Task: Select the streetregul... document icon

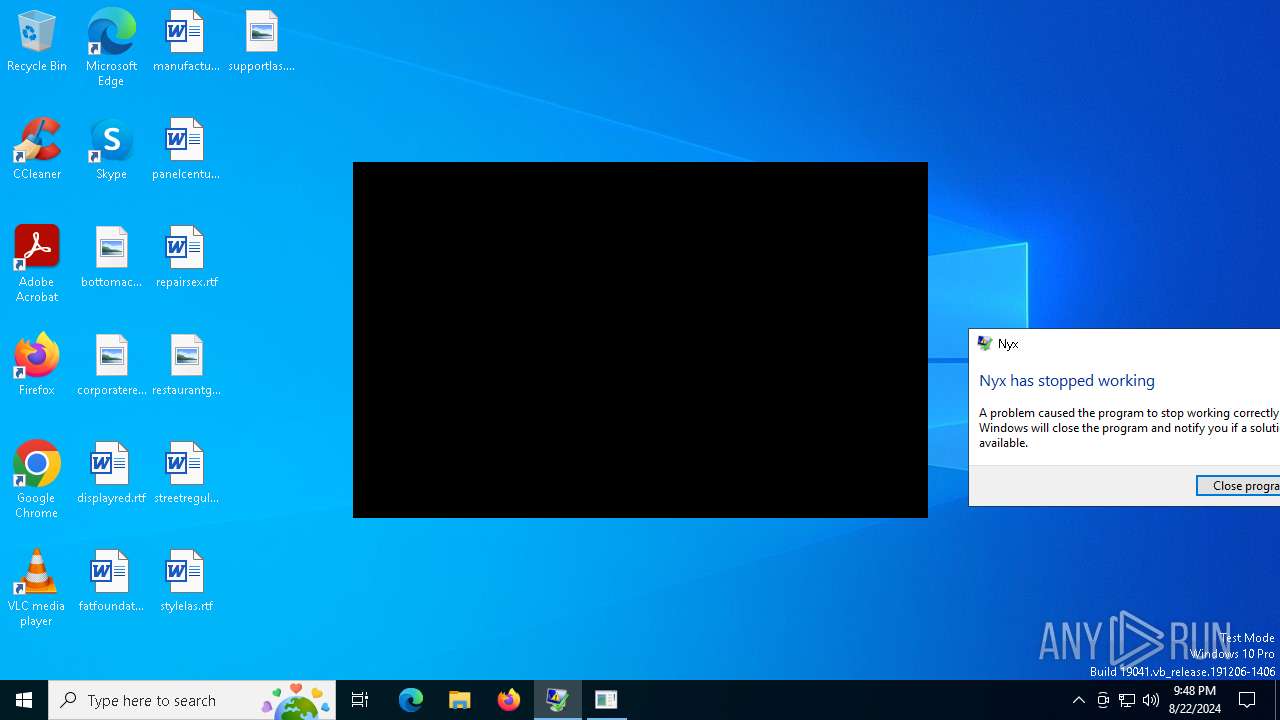Action: click(x=186, y=474)
